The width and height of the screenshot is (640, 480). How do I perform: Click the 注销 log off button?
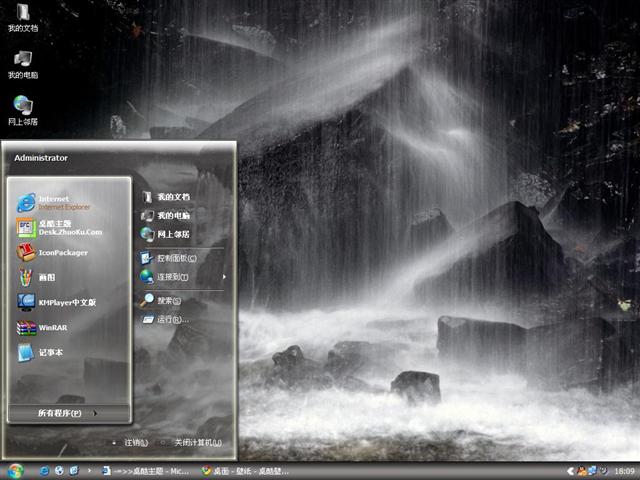[136, 443]
